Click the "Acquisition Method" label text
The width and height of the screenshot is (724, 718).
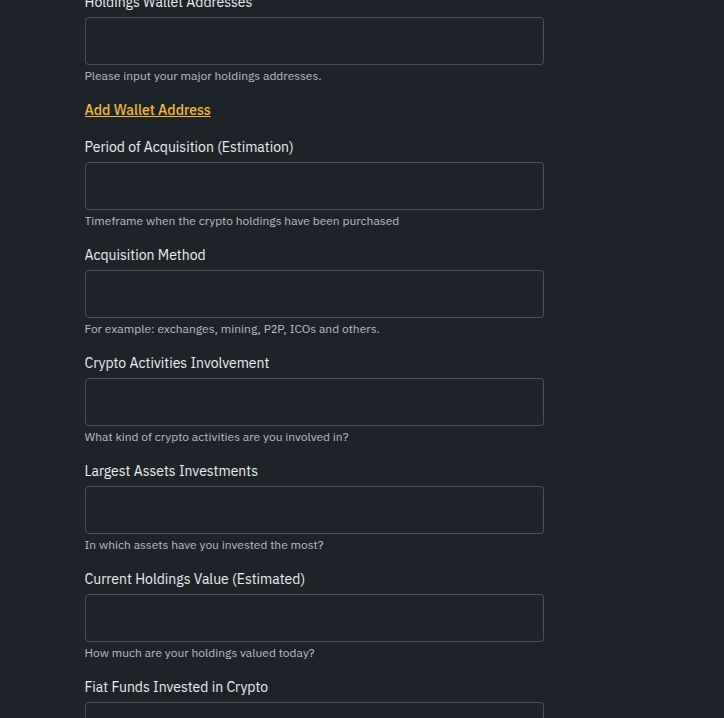tap(145, 255)
